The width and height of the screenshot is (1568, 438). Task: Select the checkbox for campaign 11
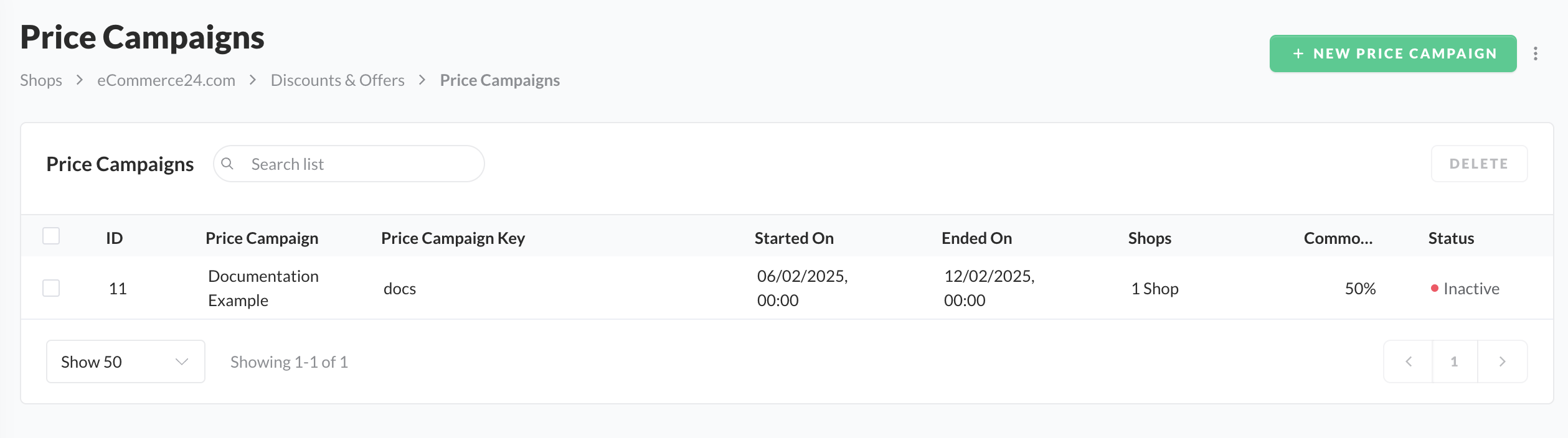click(51, 288)
